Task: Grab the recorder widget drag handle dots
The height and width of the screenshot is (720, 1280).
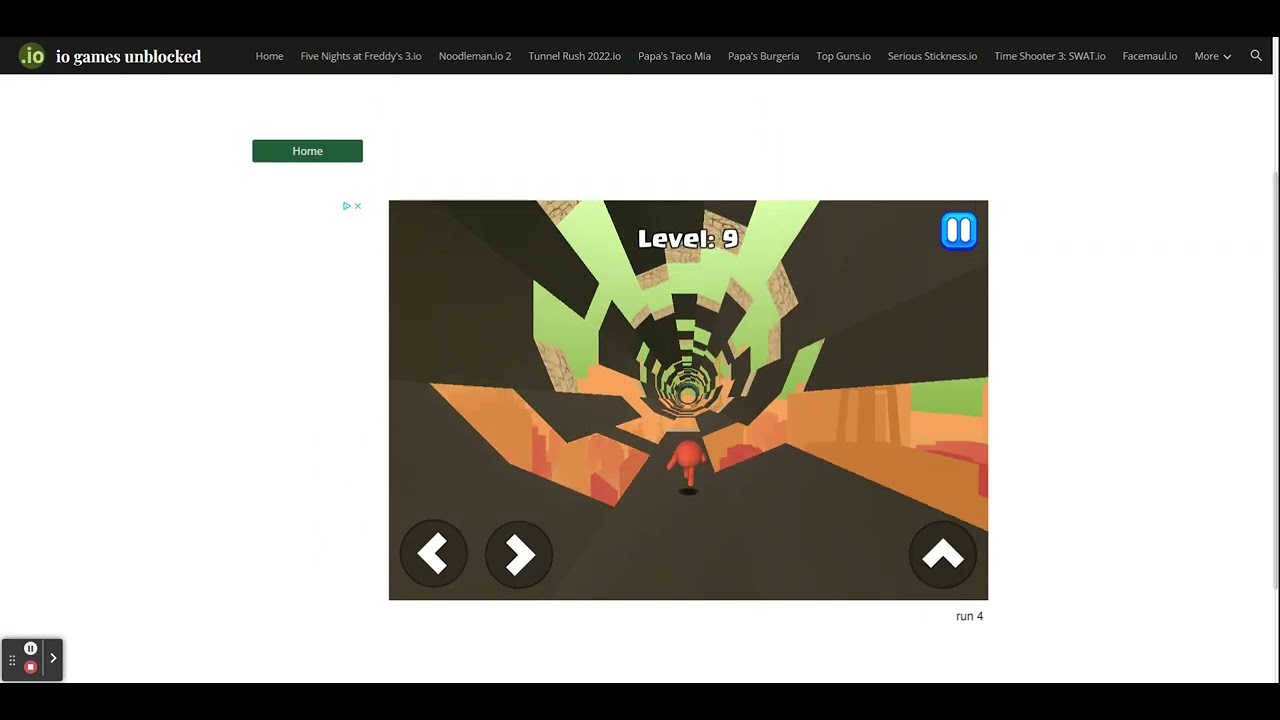Action: coord(12,660)
